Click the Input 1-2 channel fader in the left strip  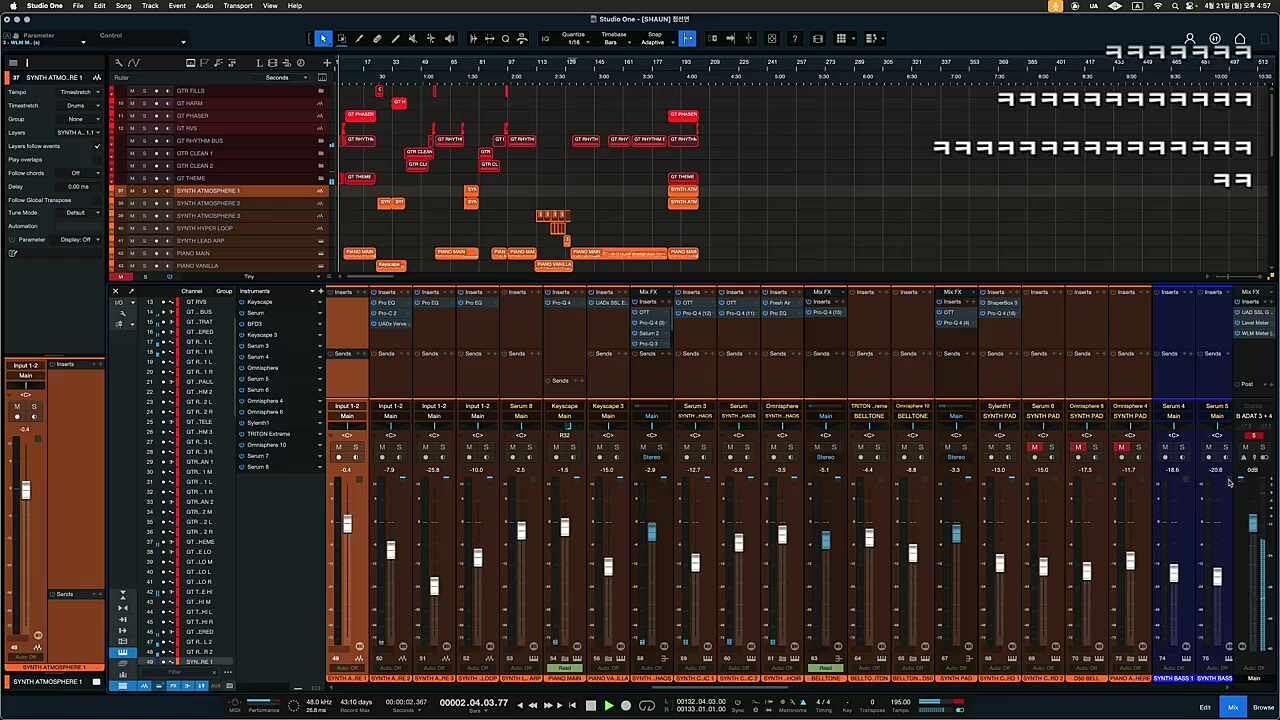[25, 490]
